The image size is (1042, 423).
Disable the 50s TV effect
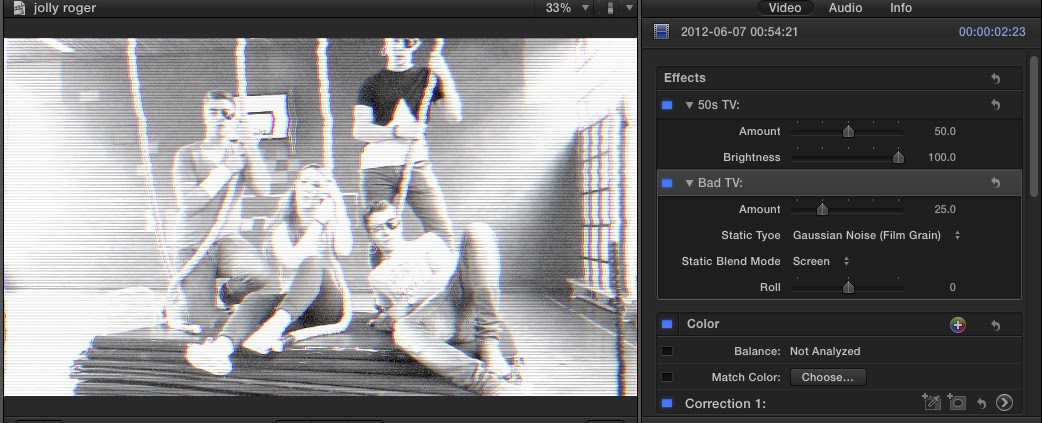[667, 105]
